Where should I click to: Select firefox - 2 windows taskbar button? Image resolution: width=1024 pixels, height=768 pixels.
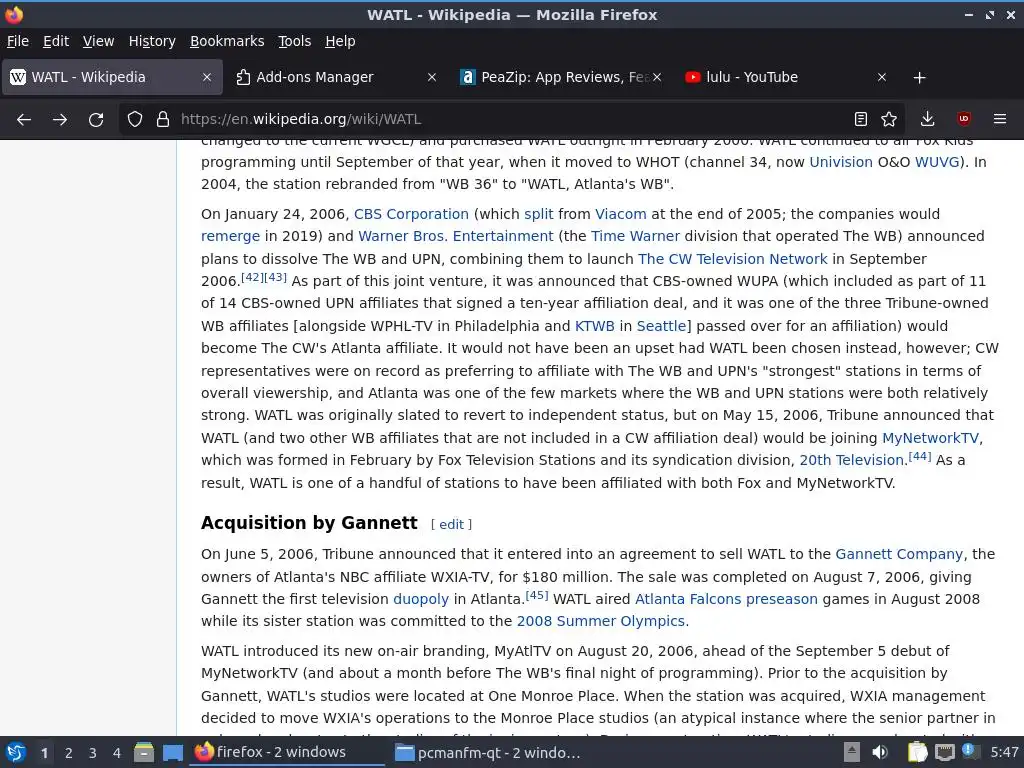(287, 752)
